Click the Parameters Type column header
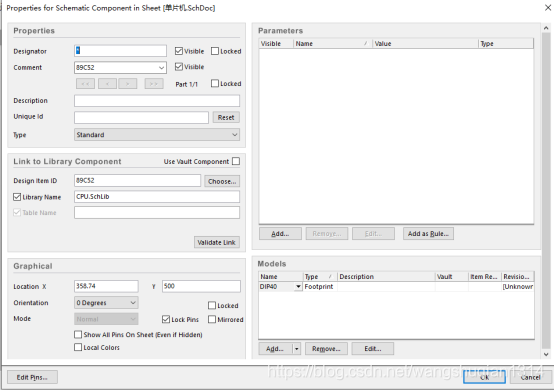 [506, 43]
